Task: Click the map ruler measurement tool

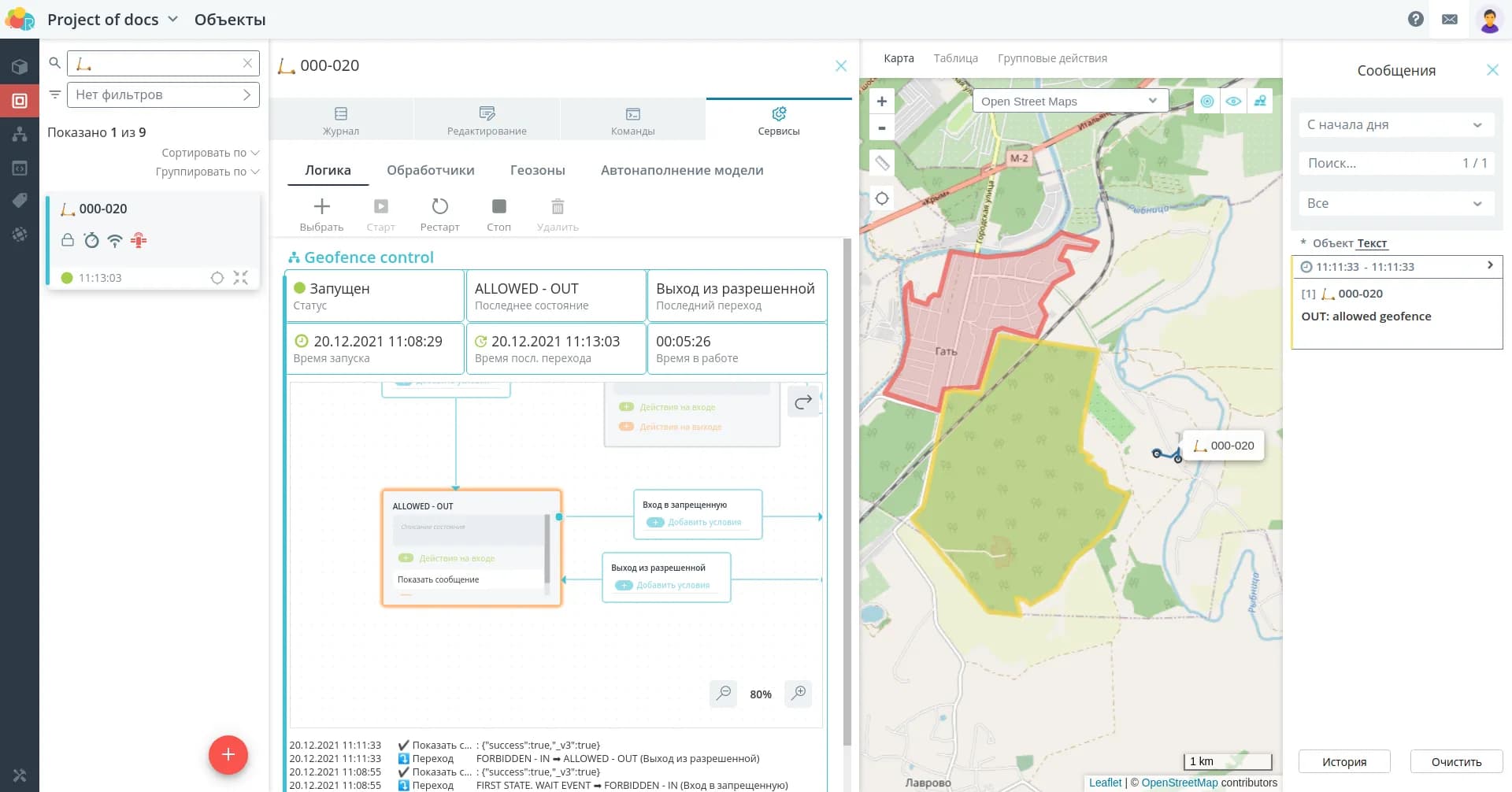Action: click(882, 163)
